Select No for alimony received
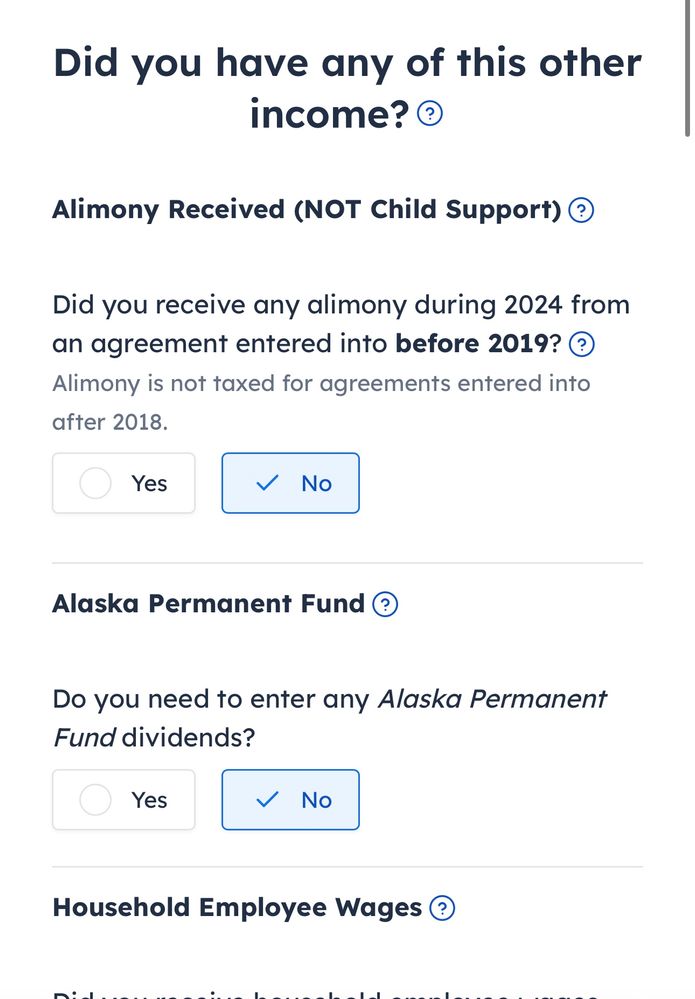 point(290,483)
